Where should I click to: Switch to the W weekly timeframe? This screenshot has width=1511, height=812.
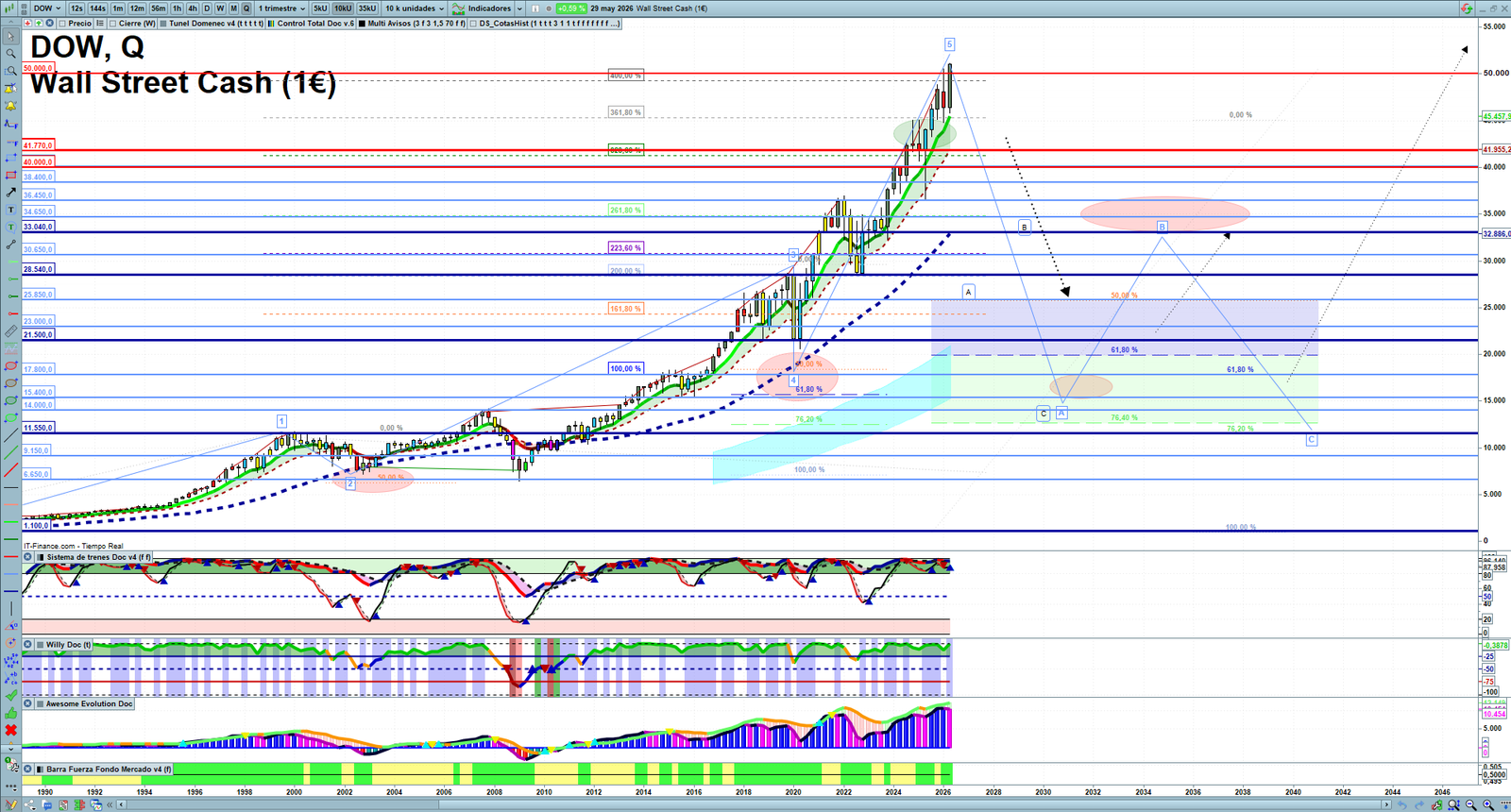click(x=220, y=8)
